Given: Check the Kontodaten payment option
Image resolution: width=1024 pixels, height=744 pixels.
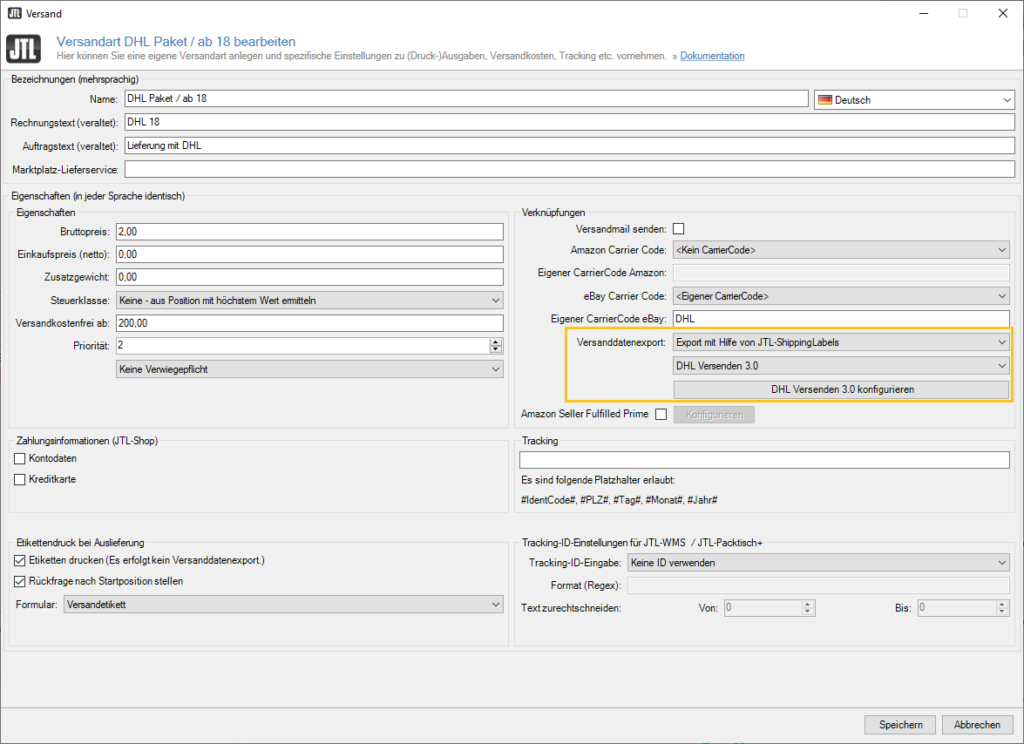Looking at the screenshot, I should (x=21, y=458).
